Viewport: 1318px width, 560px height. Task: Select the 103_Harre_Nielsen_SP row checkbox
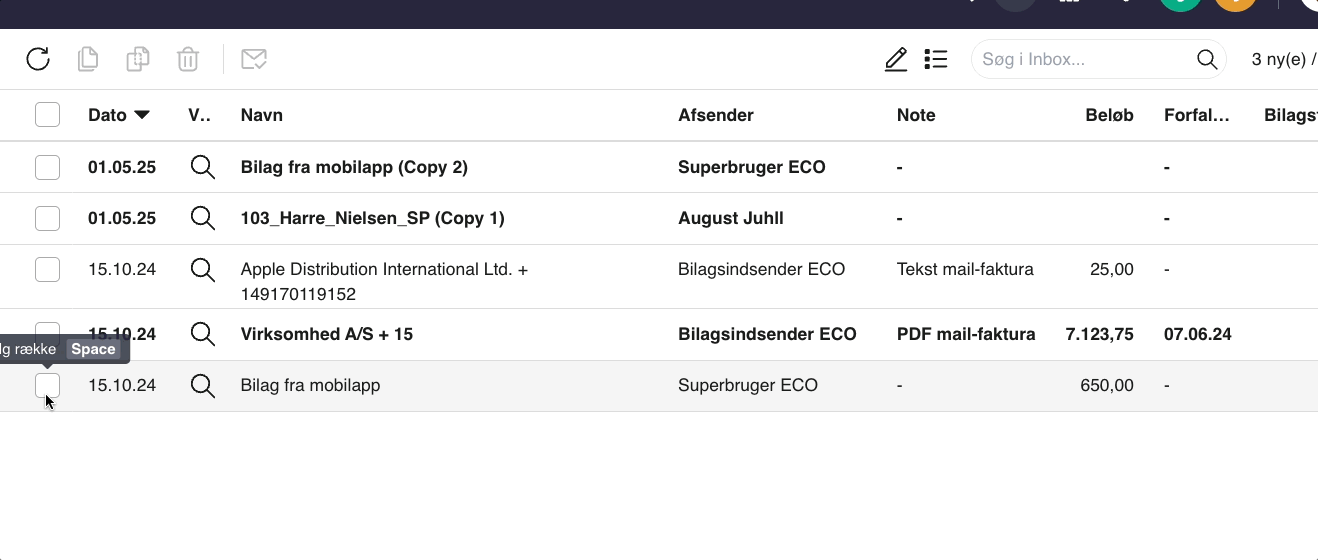[x=47, y=218]
